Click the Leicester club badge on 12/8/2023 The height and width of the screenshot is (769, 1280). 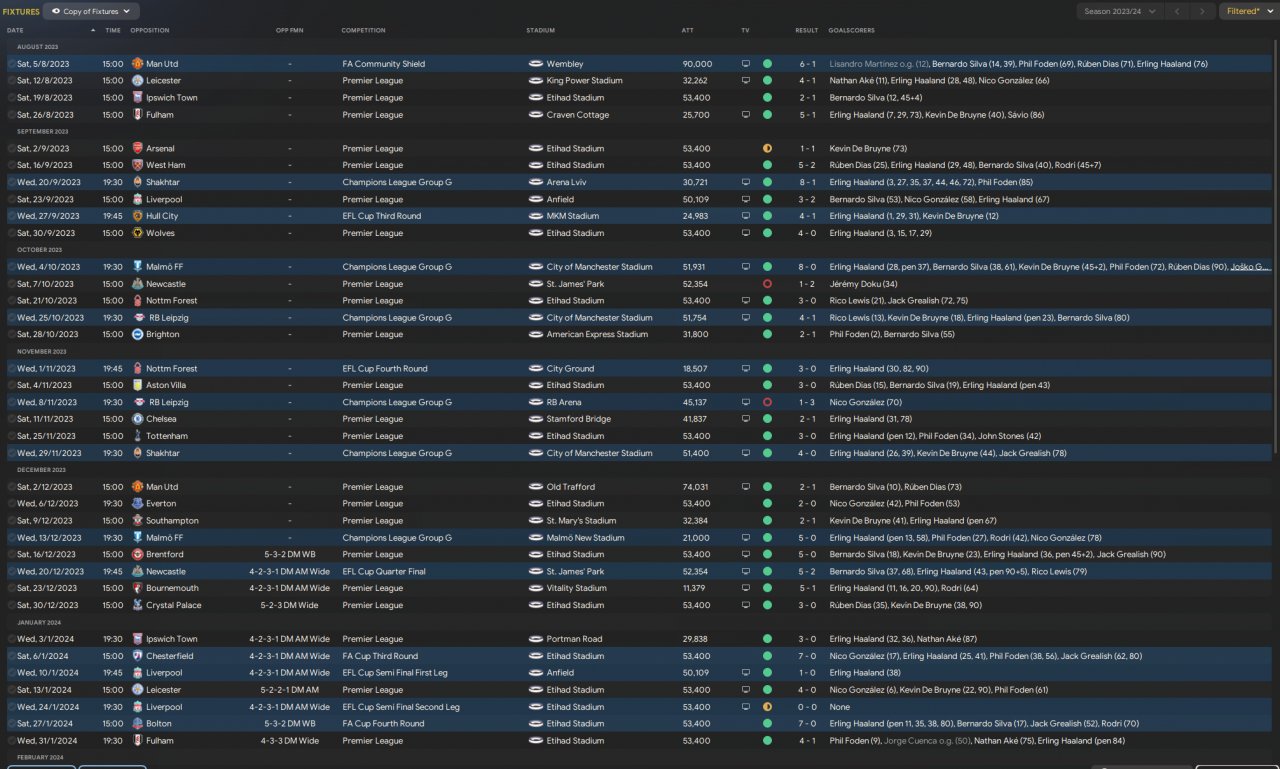pyautogui.click(x=137, y=81)
